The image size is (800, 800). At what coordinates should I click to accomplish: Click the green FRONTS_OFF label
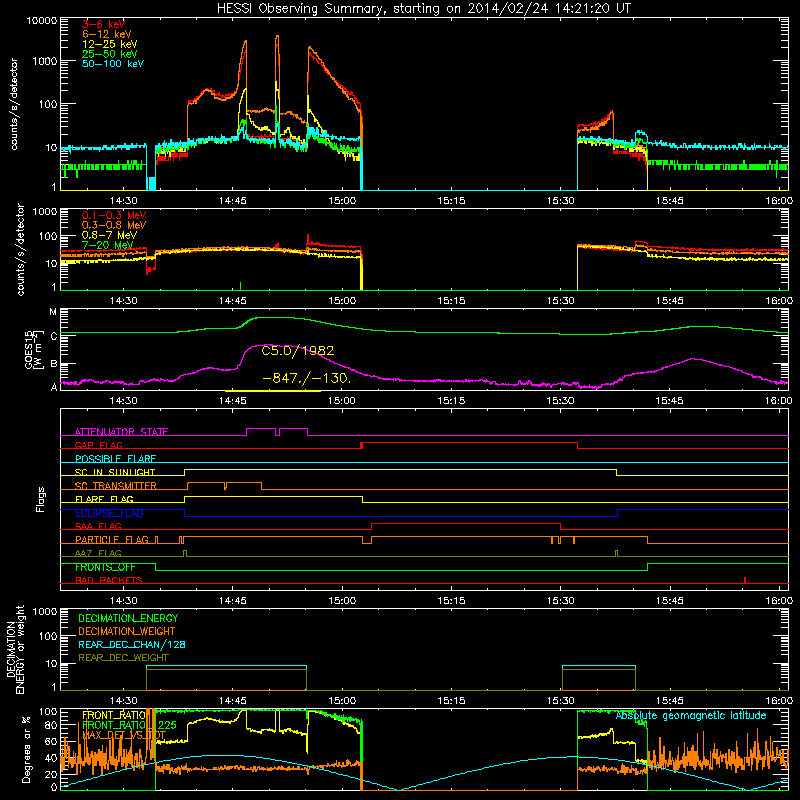point(105,567)
